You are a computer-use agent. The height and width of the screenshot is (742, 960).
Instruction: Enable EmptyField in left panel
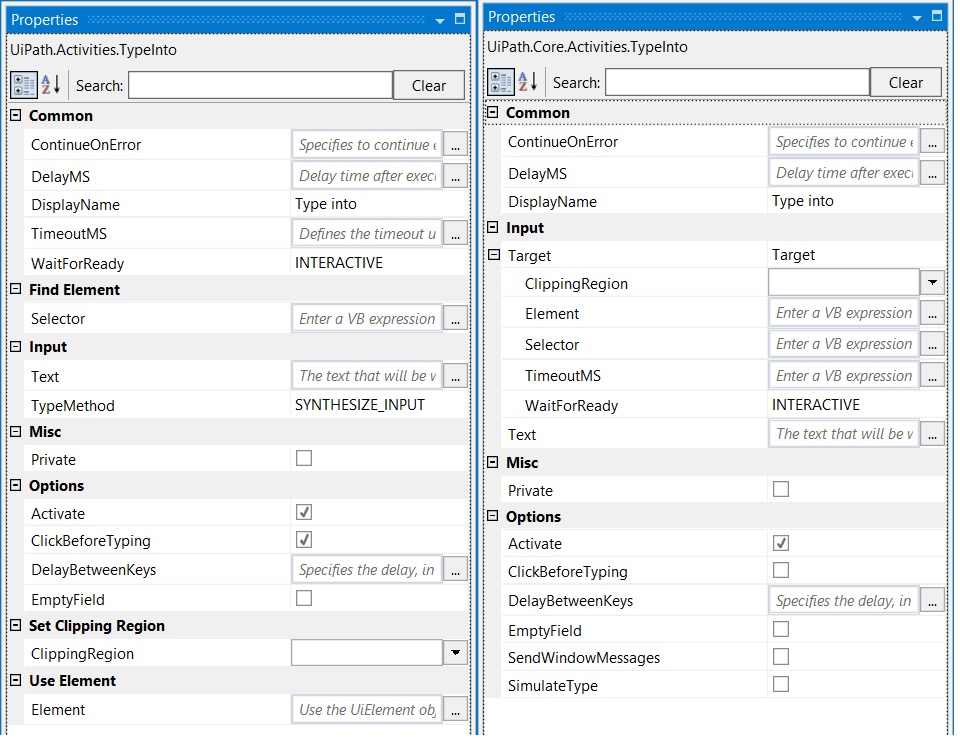304,598
